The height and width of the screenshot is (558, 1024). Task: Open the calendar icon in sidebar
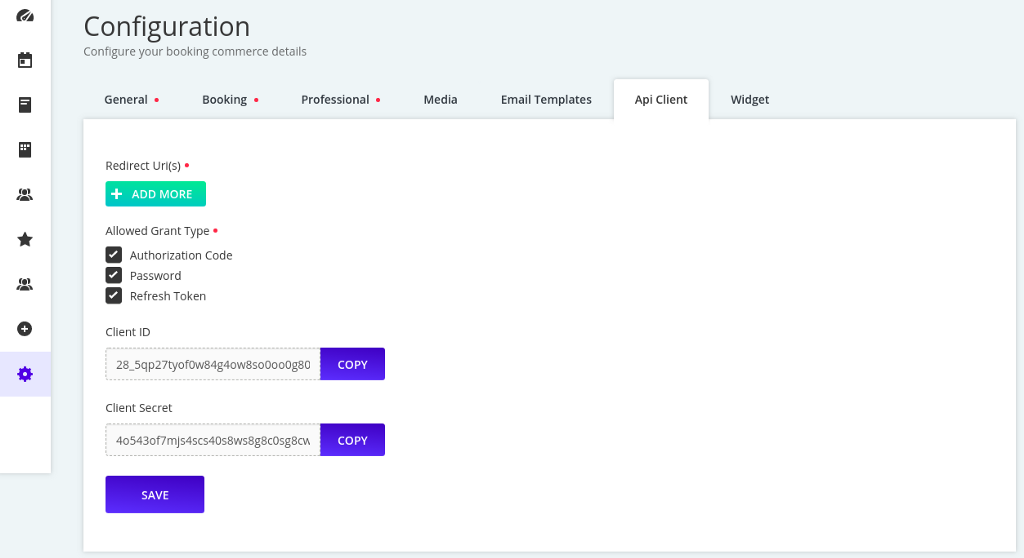click(25, 60)
